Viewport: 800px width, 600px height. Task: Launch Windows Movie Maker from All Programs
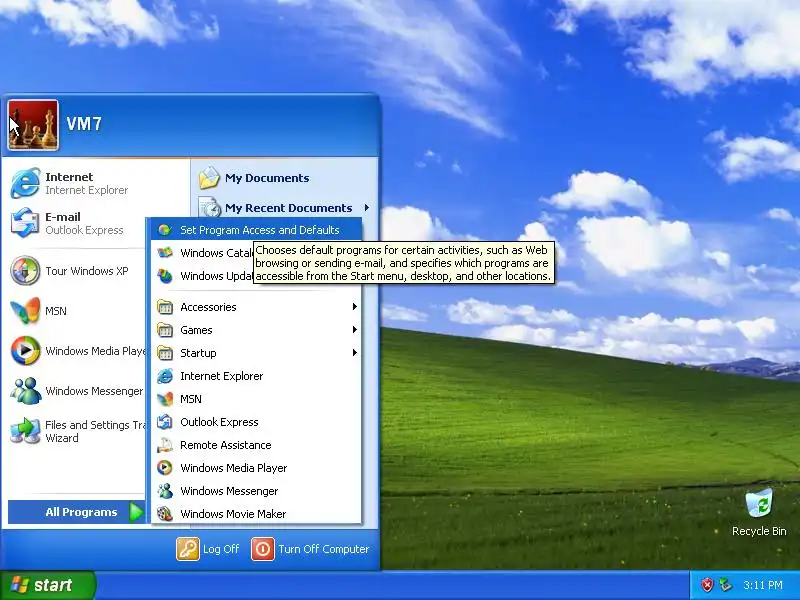[257, 514]
